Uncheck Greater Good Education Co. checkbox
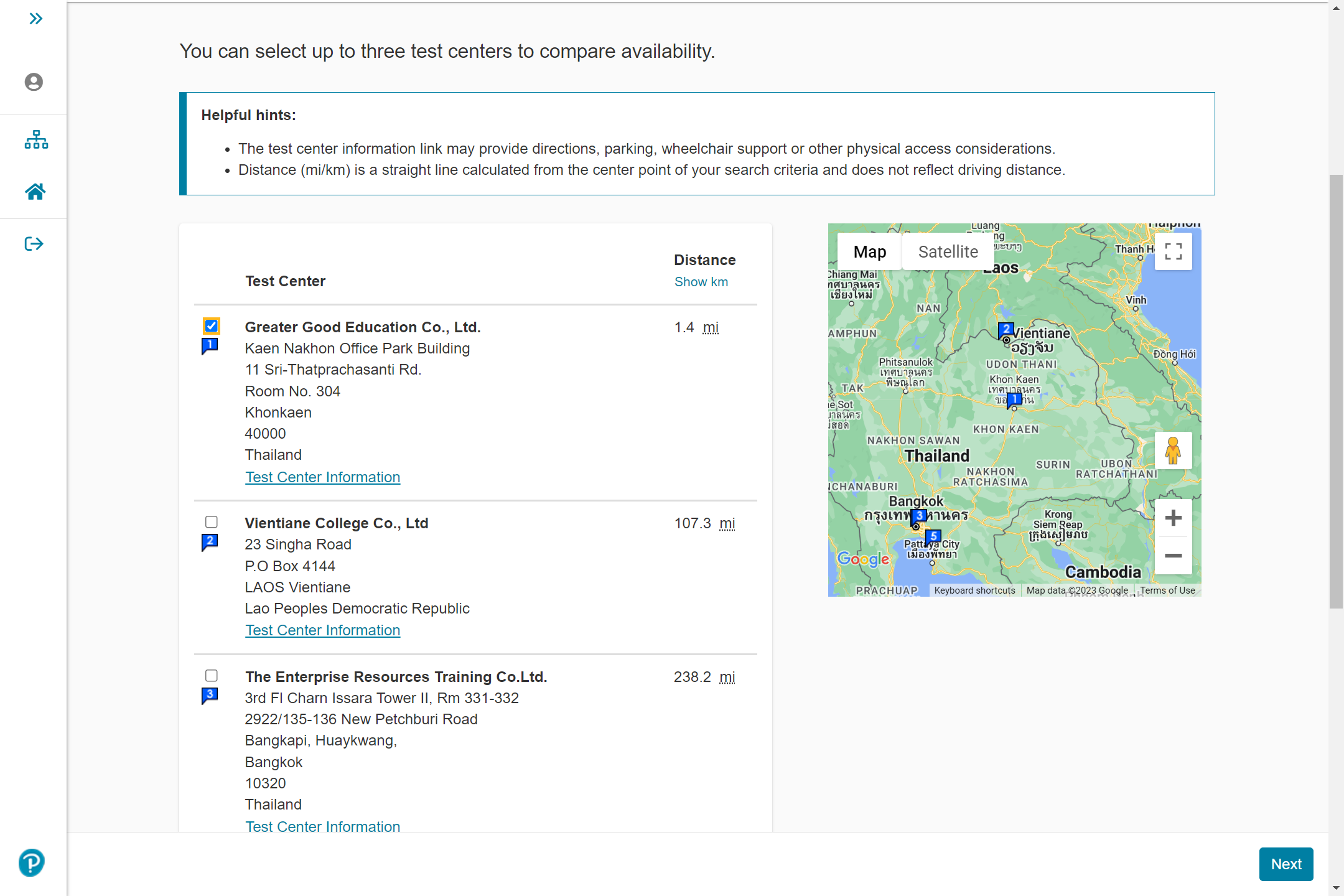The image size is (1344, 896). click(x=212, y=325)
